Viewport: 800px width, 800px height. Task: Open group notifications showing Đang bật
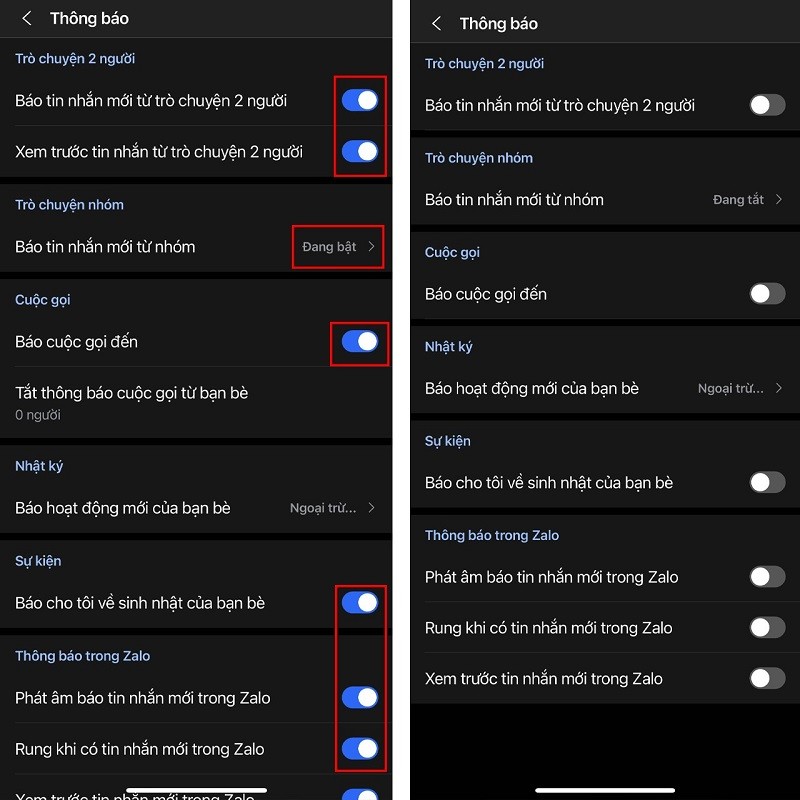click(x=196, y=247)
